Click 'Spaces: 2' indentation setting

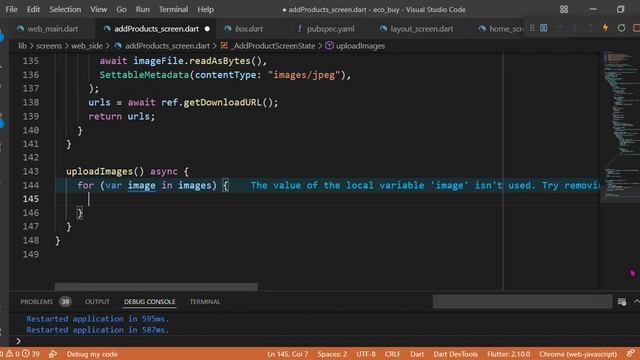(332, 354)
